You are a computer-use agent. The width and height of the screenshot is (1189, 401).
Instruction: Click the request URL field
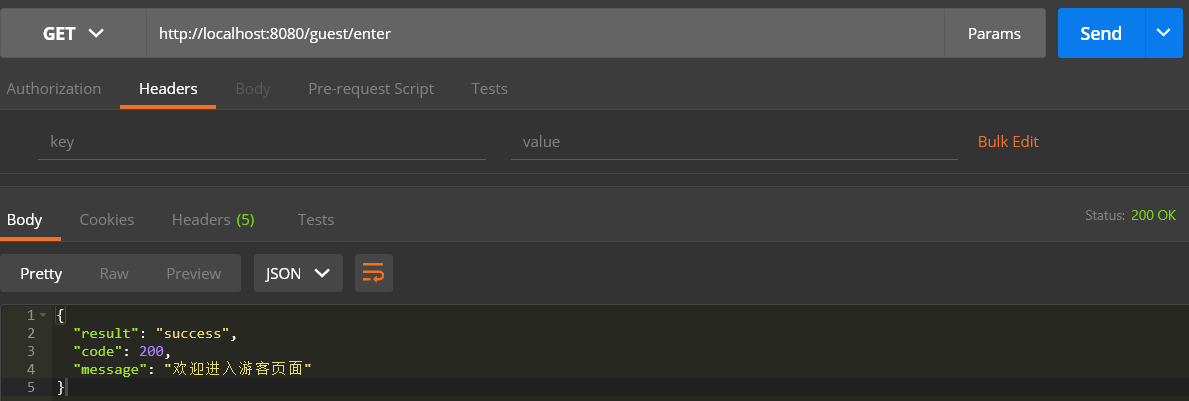tap(545, 33)
